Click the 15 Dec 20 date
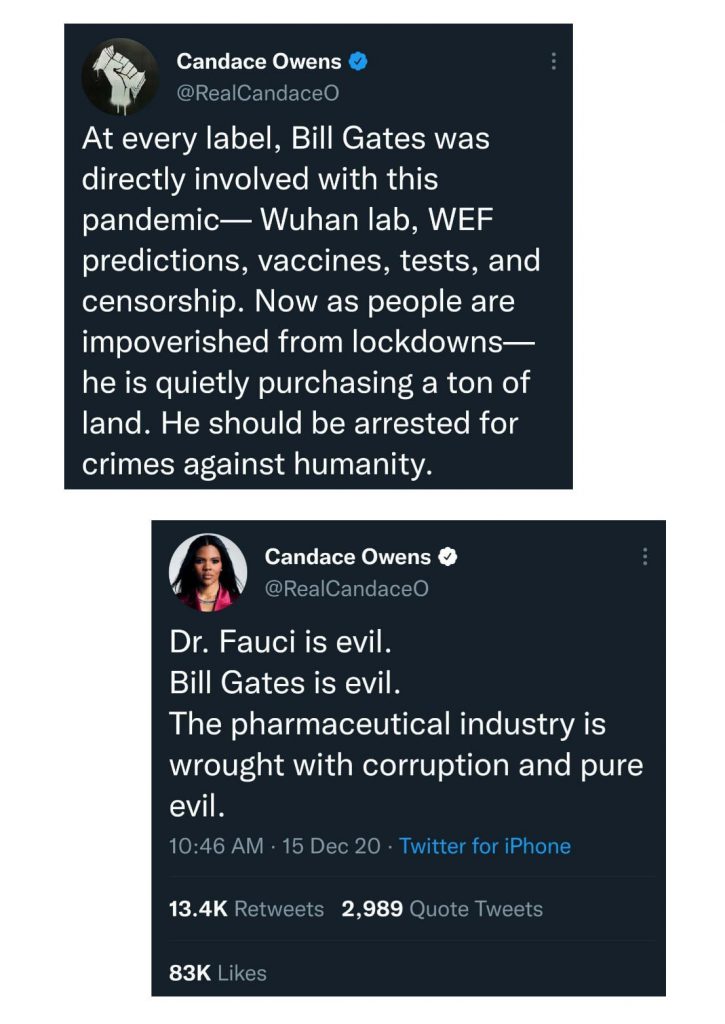The image size is (725, 1024). click(331, 846)
